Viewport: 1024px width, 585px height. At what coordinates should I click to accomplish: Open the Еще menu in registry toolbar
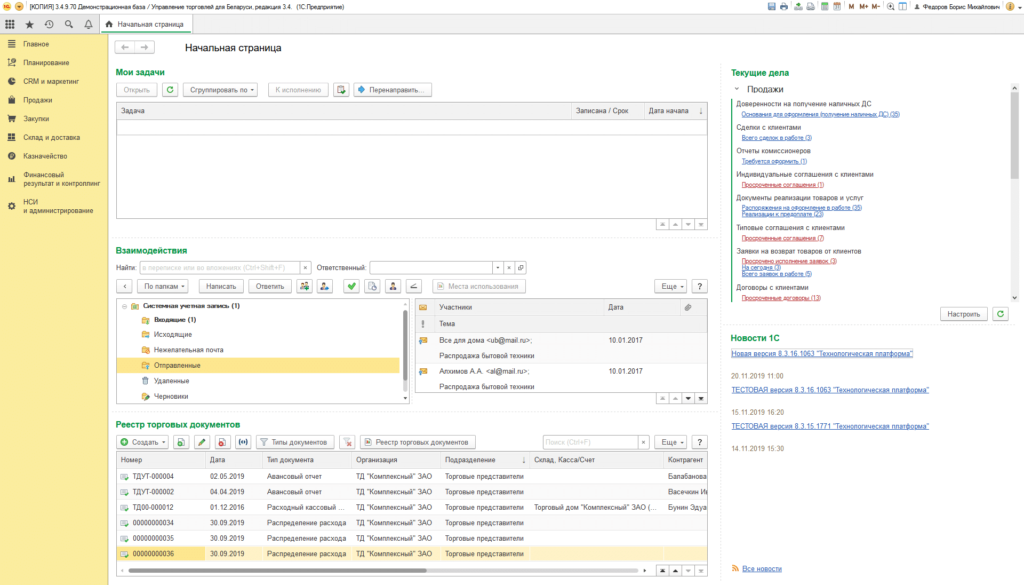point(671,442)
